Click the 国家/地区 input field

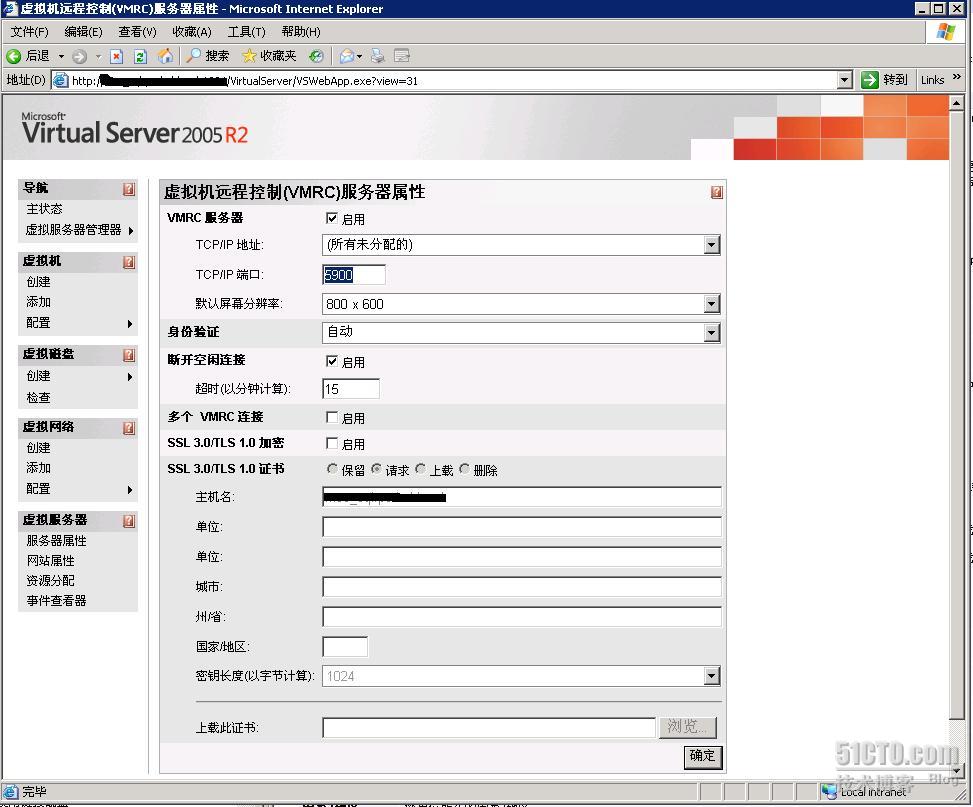click(345, 646)
